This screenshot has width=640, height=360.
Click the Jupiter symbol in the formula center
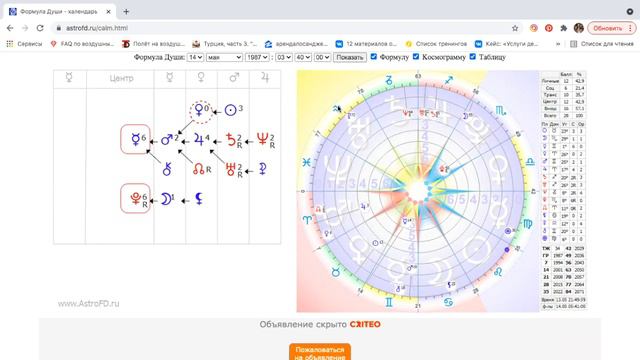(199, 140)
